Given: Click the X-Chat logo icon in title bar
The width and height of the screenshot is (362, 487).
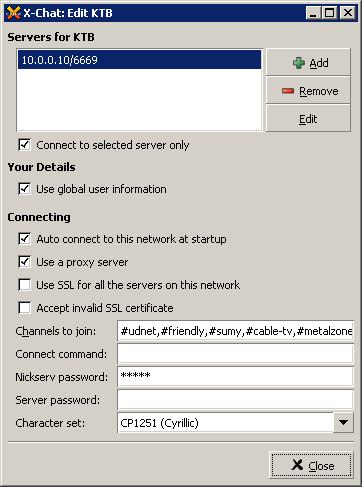Looking at the screenshot, I should tap(13, 13).
